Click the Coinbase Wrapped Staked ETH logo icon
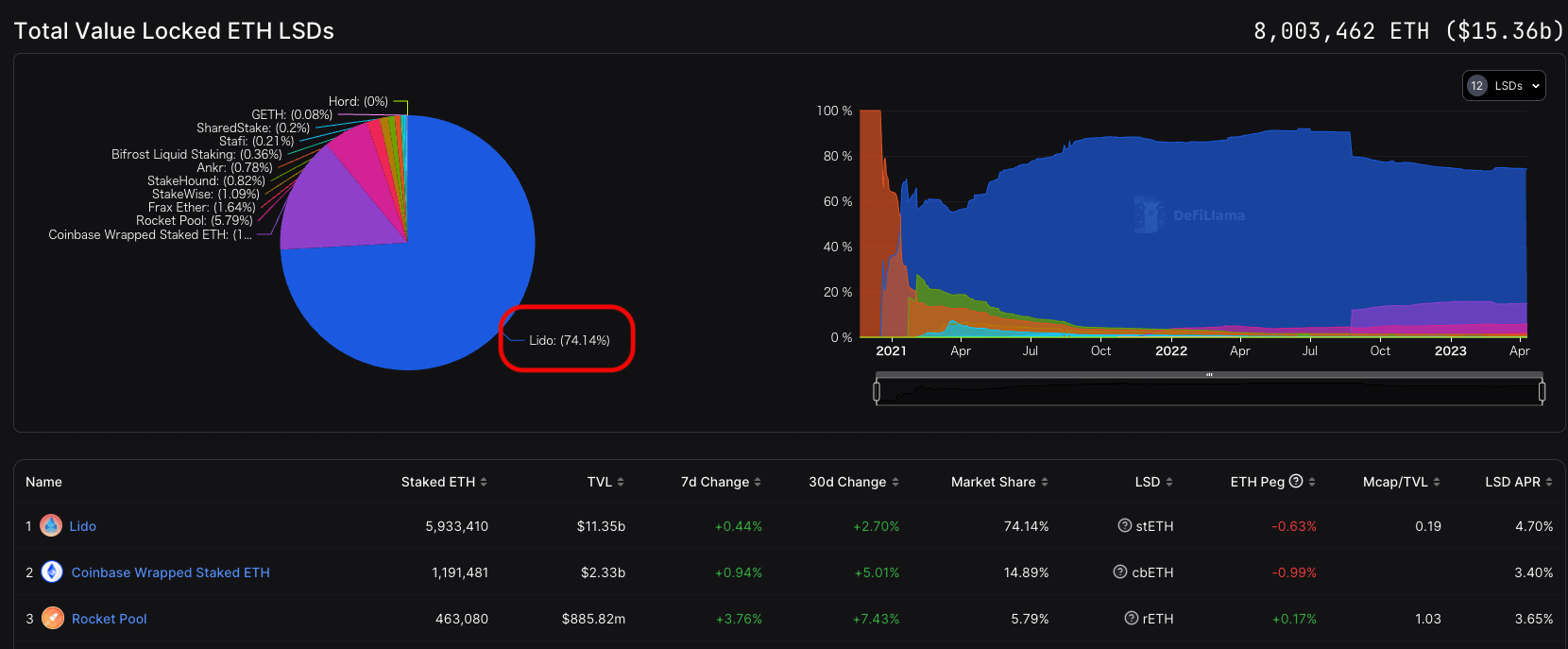The width and height of the screenshot is (1568, 649). tap(53, 572)
